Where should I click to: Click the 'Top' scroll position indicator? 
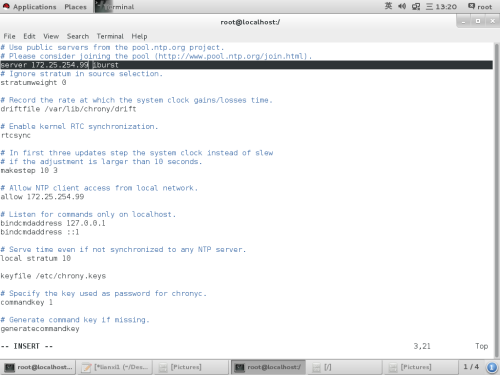482,346
